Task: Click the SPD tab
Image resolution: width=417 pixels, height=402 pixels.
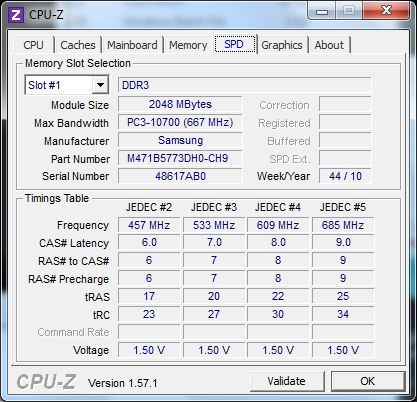Action: click(x=234, y=44)
